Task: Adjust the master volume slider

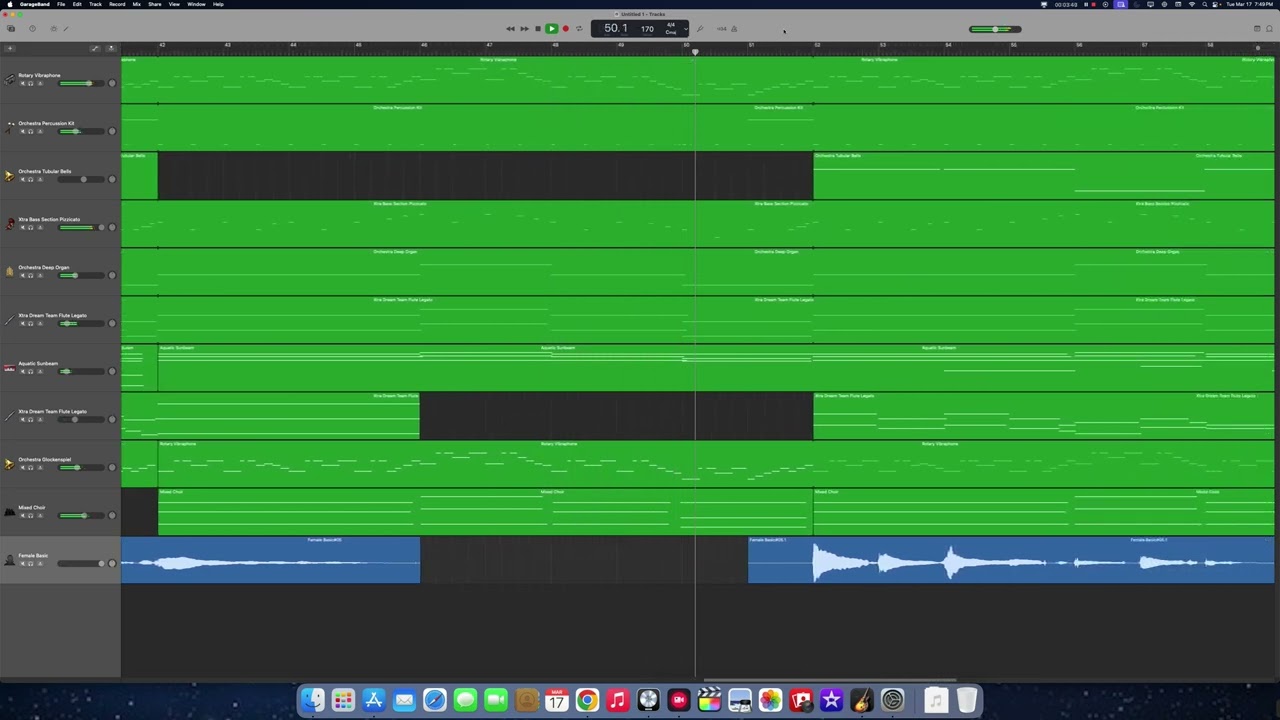Action: [995, 29]
